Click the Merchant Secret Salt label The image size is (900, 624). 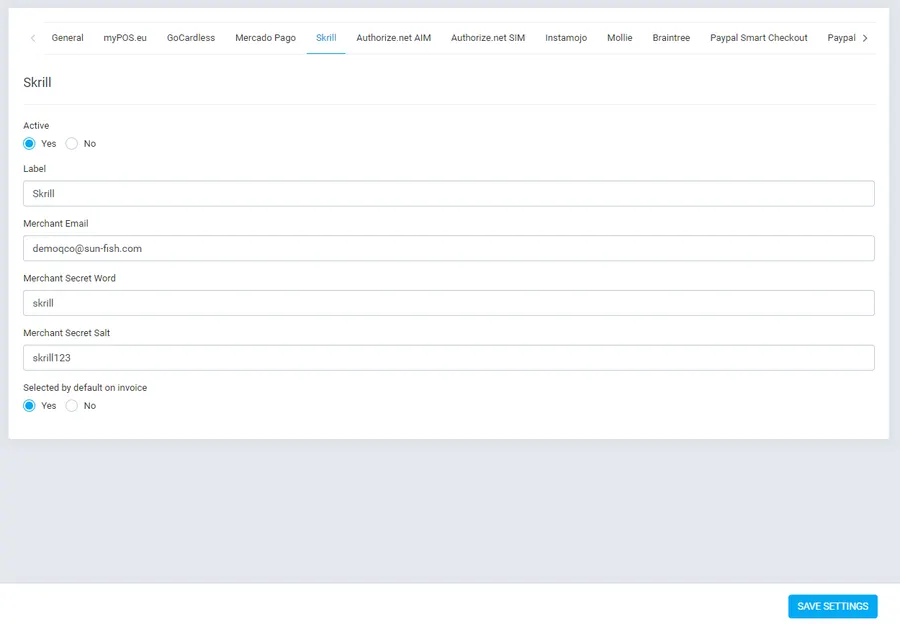[67, 333]
